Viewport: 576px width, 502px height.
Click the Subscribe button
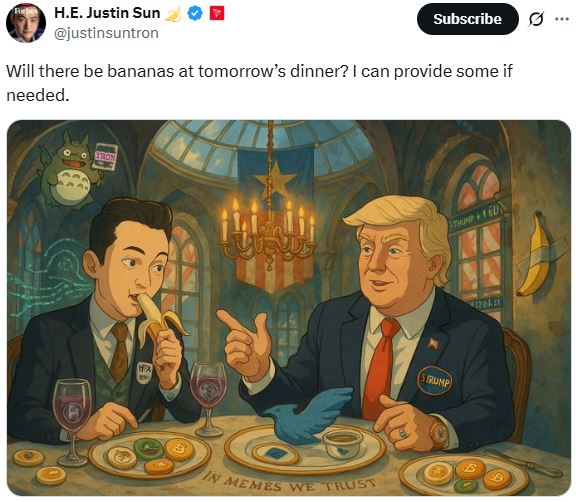coord(468,19)
